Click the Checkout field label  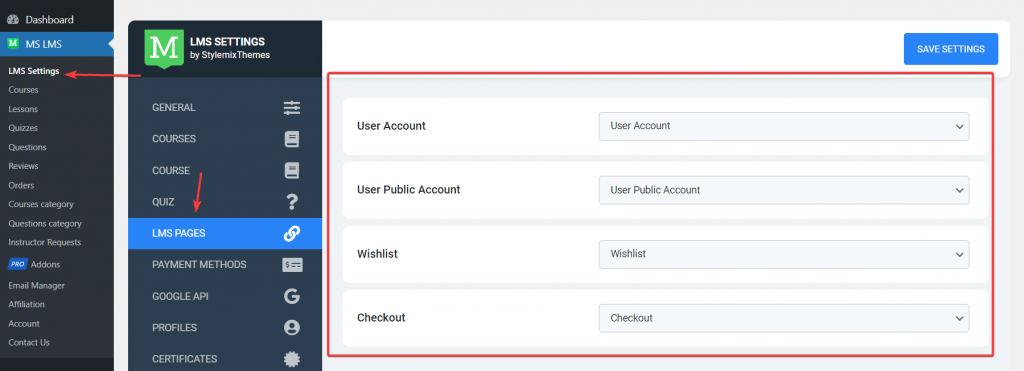[x=381, y=318]
